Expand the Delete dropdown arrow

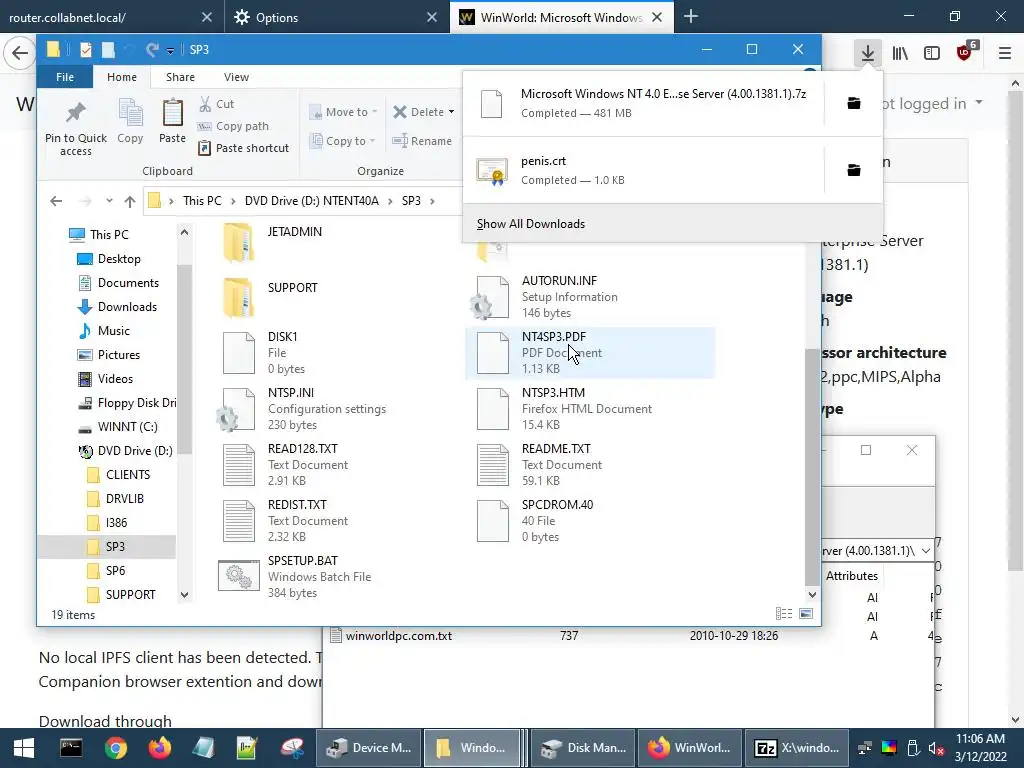point(451,112)
